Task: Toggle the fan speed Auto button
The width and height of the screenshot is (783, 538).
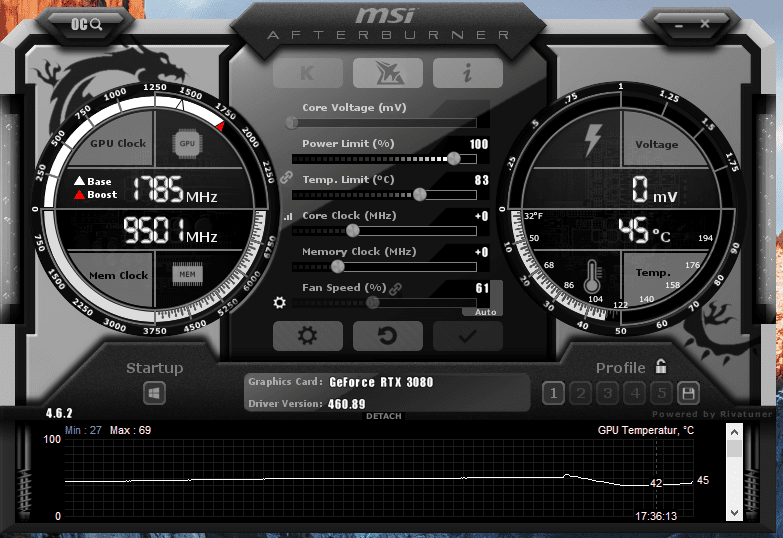Action: click(485, 312)
